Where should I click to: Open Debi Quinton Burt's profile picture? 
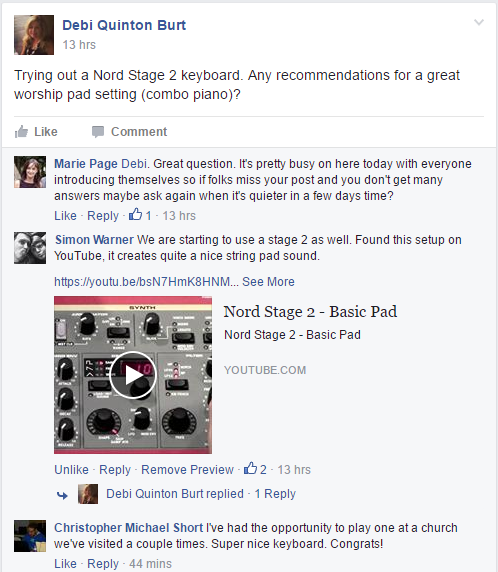point(34,35)
